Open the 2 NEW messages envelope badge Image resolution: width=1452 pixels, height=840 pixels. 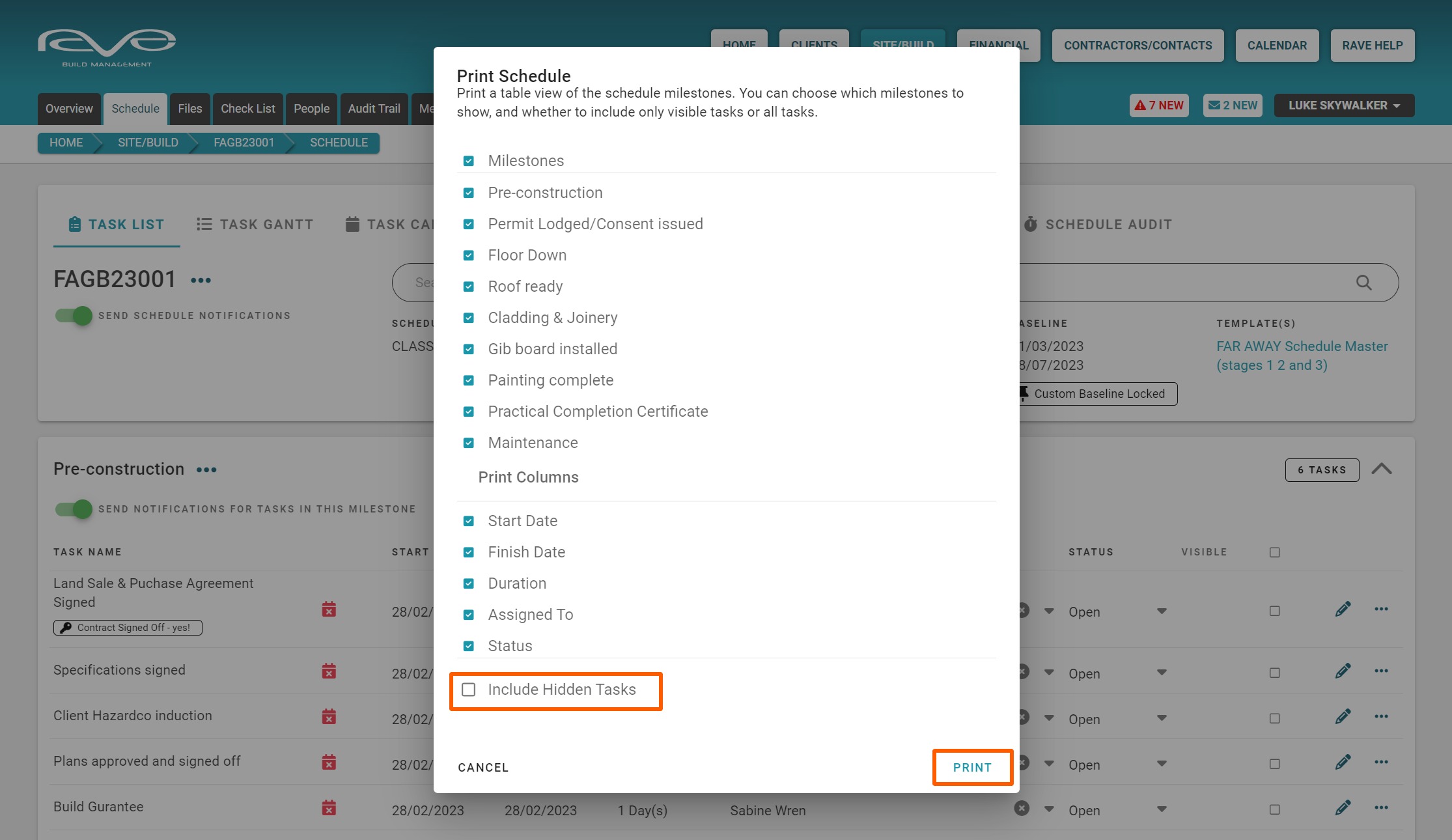[x=1233, y=105]
